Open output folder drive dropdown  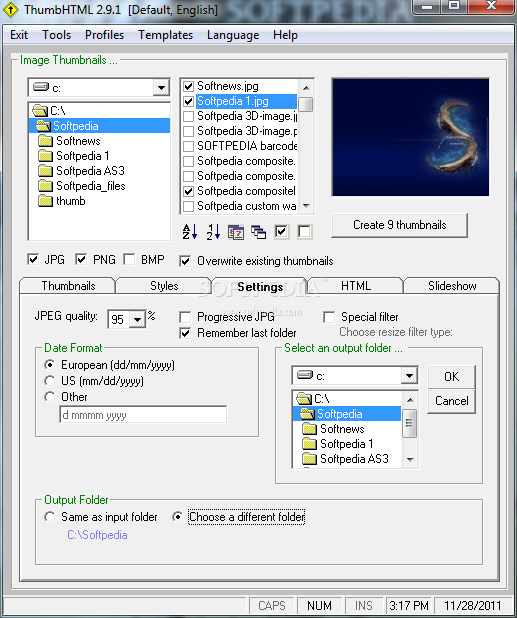click(409, 376)
